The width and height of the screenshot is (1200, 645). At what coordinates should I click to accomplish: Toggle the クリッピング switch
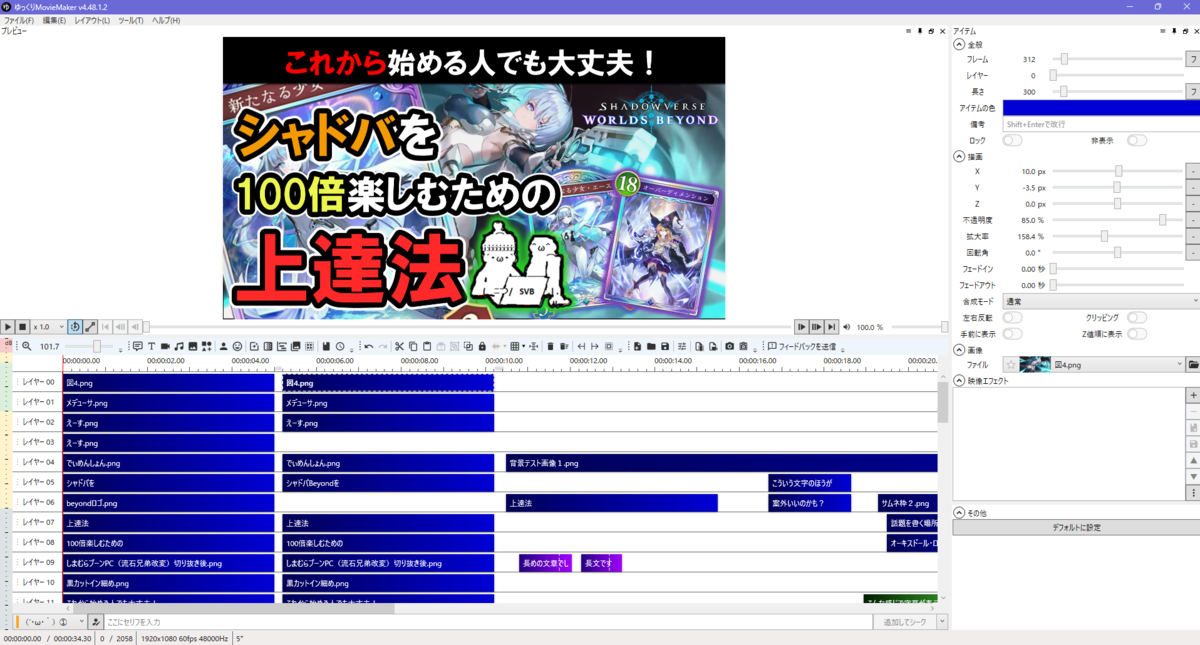click(1137, 317)
